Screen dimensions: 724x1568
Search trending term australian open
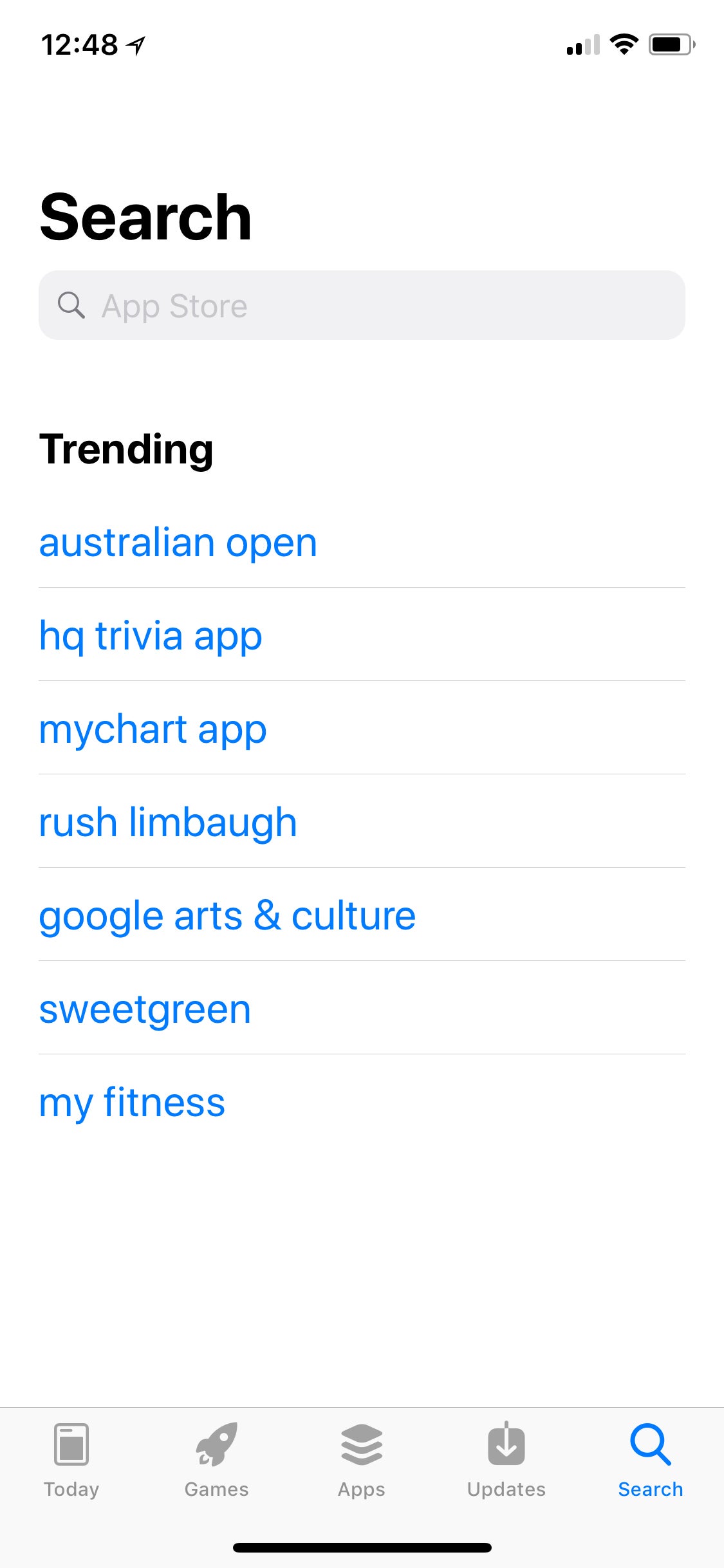coord(178,543)
